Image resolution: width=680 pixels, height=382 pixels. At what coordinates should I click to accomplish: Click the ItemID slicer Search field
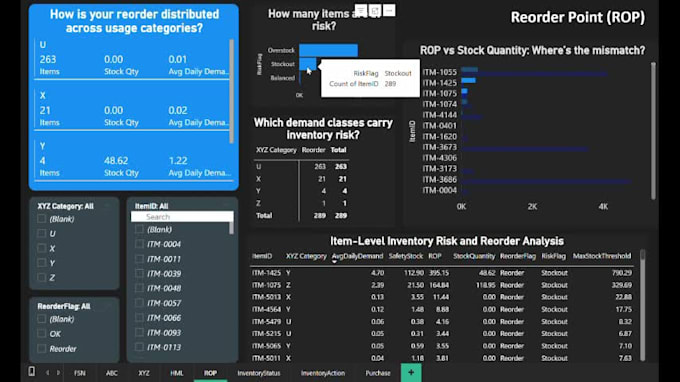tap(182, 217)
